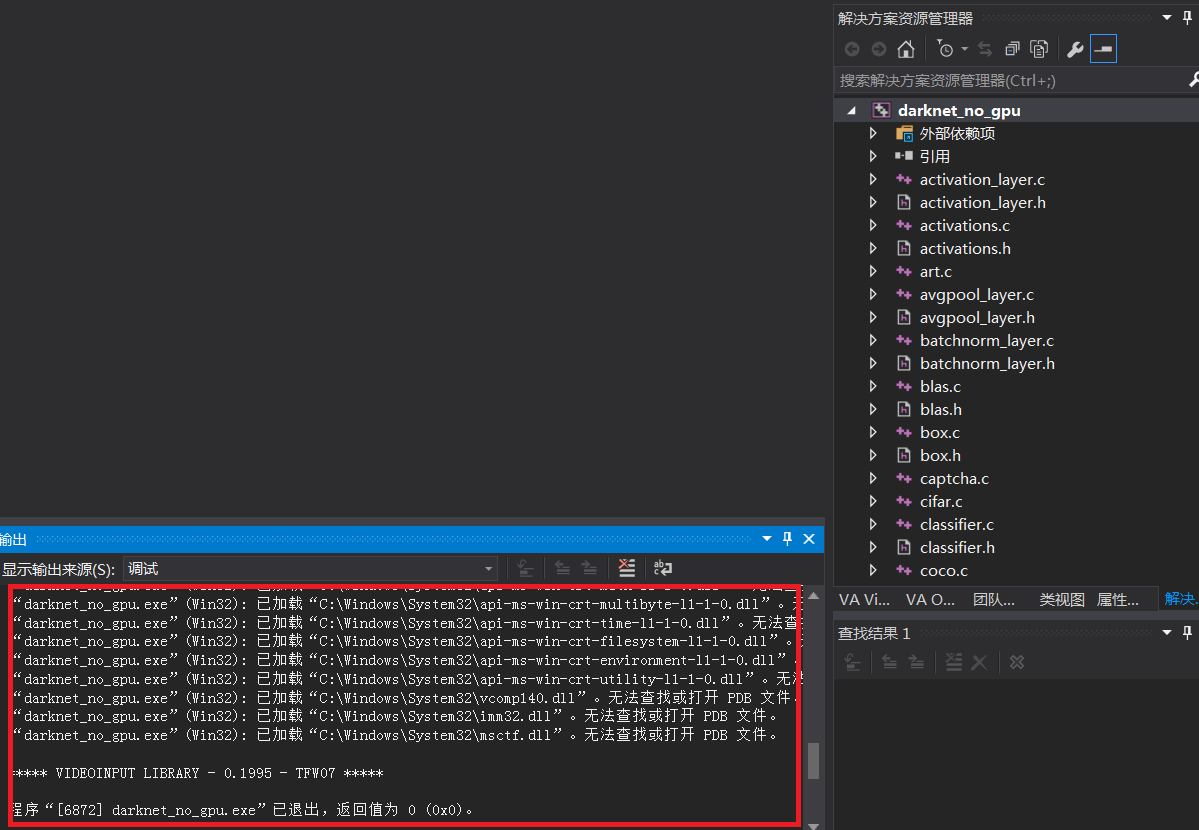This screenshot has height=830, width=1199.
Task: Open the Solution Explorer window options dropdown
Action: pos(1167,18)
